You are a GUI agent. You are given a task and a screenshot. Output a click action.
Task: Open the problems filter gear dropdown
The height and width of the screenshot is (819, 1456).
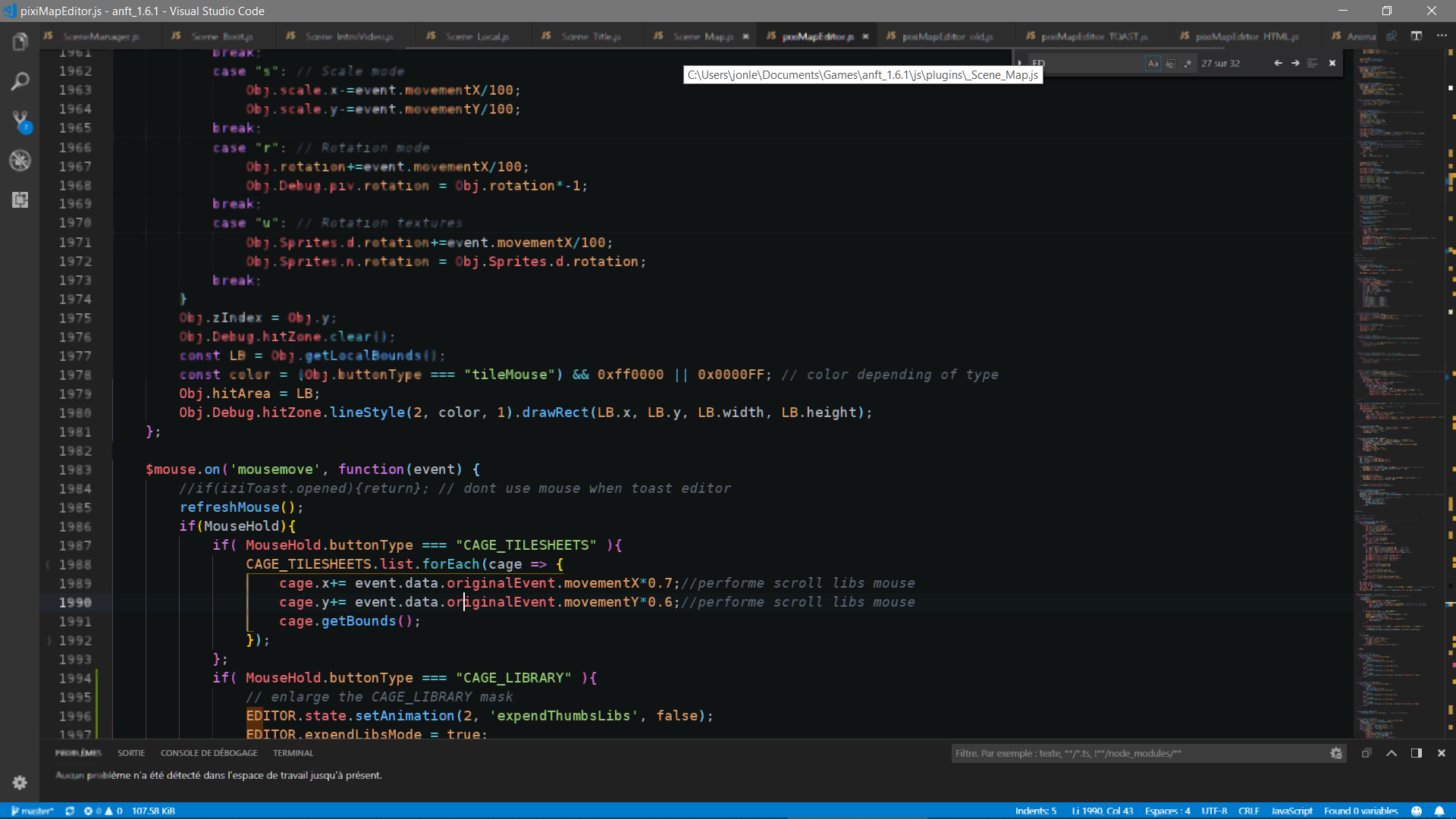click(x=1337, y=753)
